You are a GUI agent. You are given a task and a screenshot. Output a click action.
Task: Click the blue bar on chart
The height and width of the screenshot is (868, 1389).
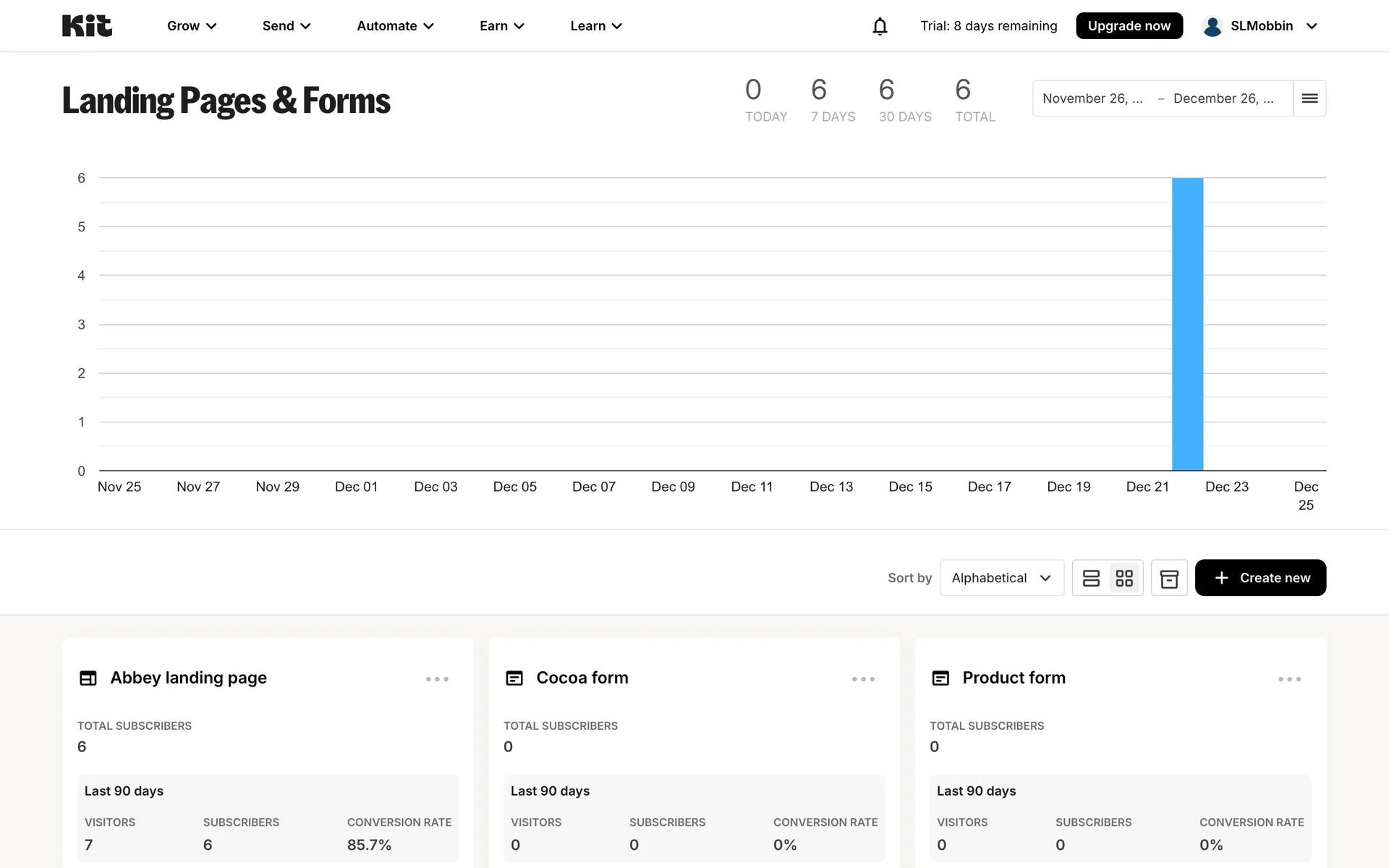tap(1187, 325)
